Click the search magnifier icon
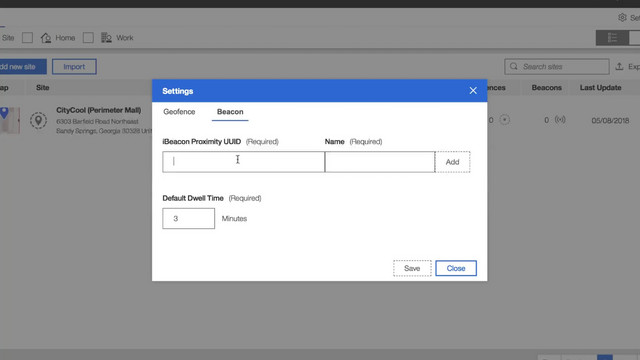Screen dimensions: 640x360 point(513,66)
